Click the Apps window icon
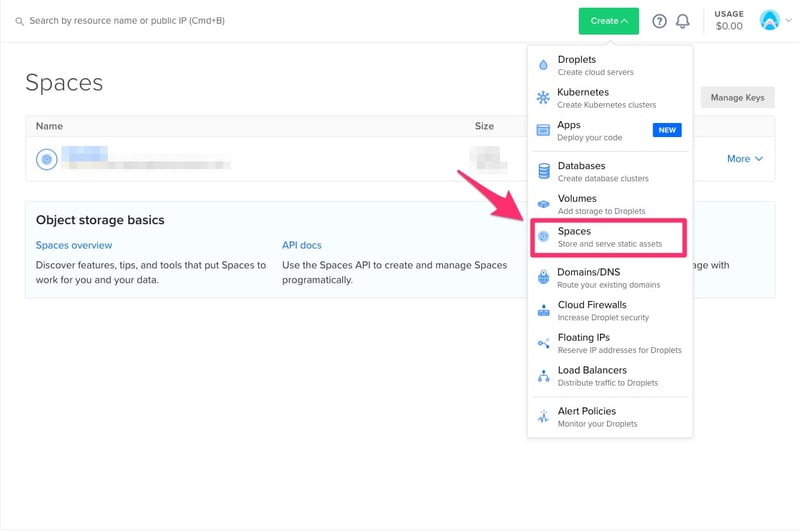800x531 pixels. coord(543,130)
